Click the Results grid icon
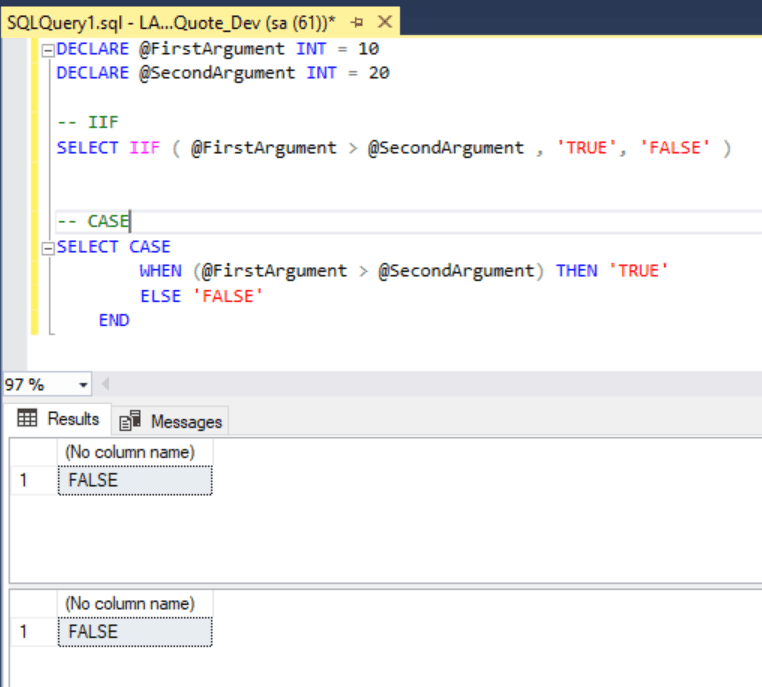 (27, 418)
